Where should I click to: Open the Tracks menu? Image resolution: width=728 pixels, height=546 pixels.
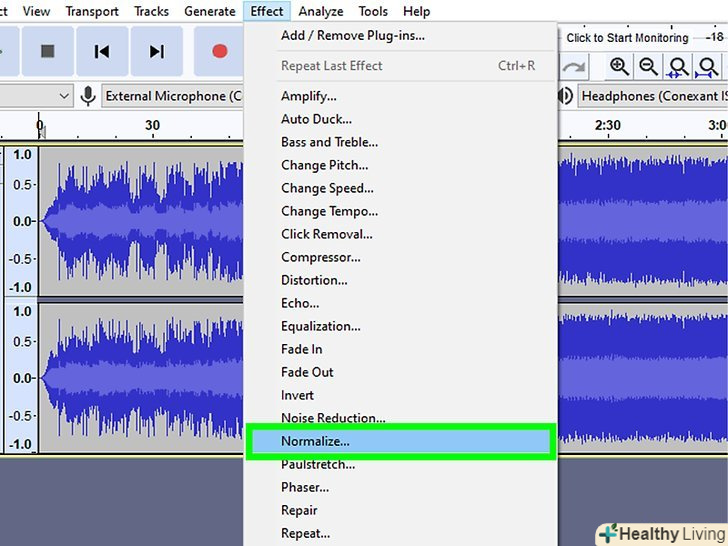pos(151,11)
